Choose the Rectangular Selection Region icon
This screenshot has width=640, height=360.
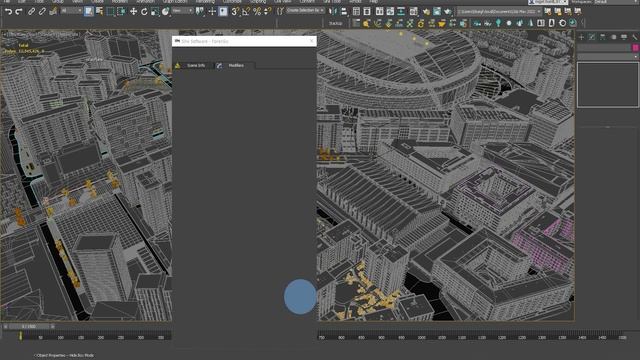click(111, 11)
